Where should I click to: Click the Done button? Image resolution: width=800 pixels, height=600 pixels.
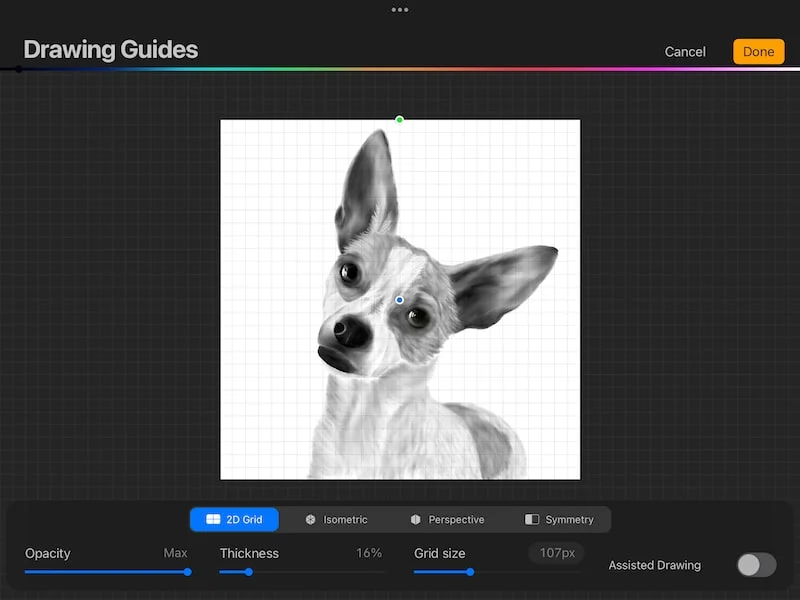pyautogui.click(x=758, y=52)
